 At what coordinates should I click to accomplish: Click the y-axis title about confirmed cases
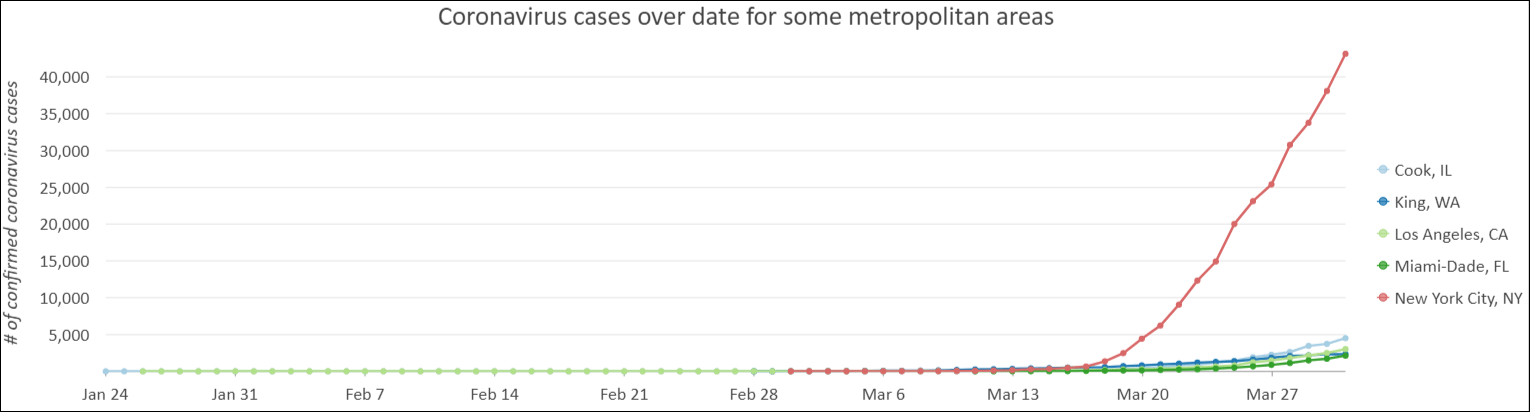[x=13, y=210]
